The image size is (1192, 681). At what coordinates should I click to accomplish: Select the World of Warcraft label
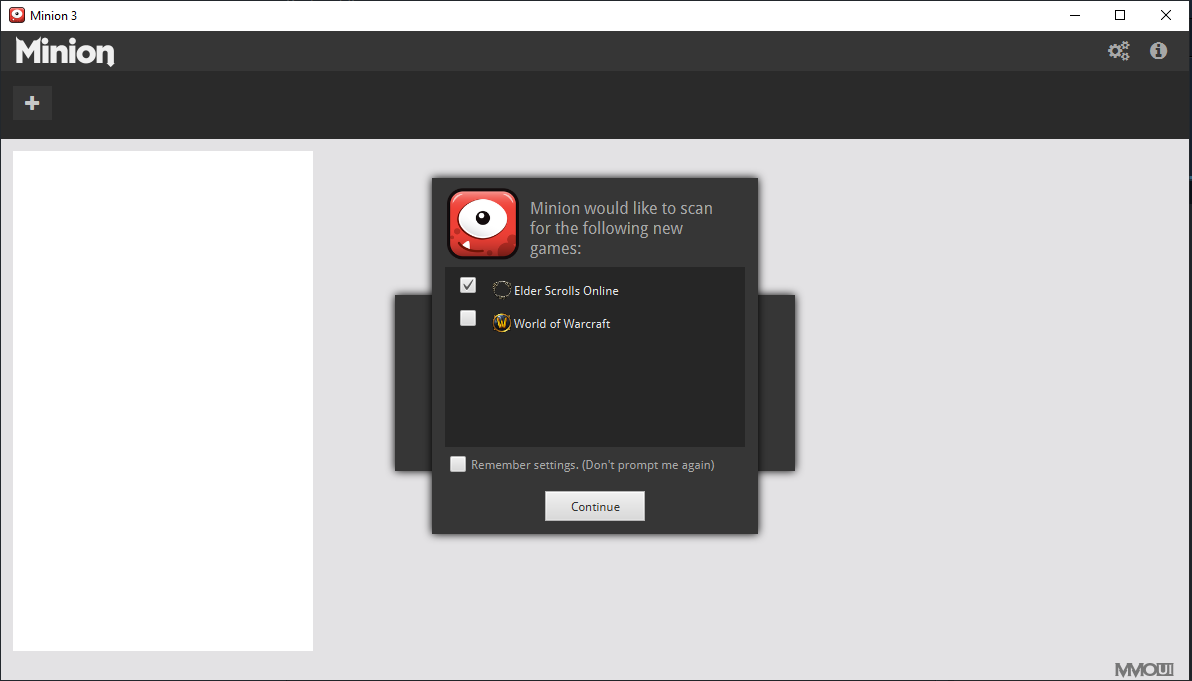(x=562, y=324)
